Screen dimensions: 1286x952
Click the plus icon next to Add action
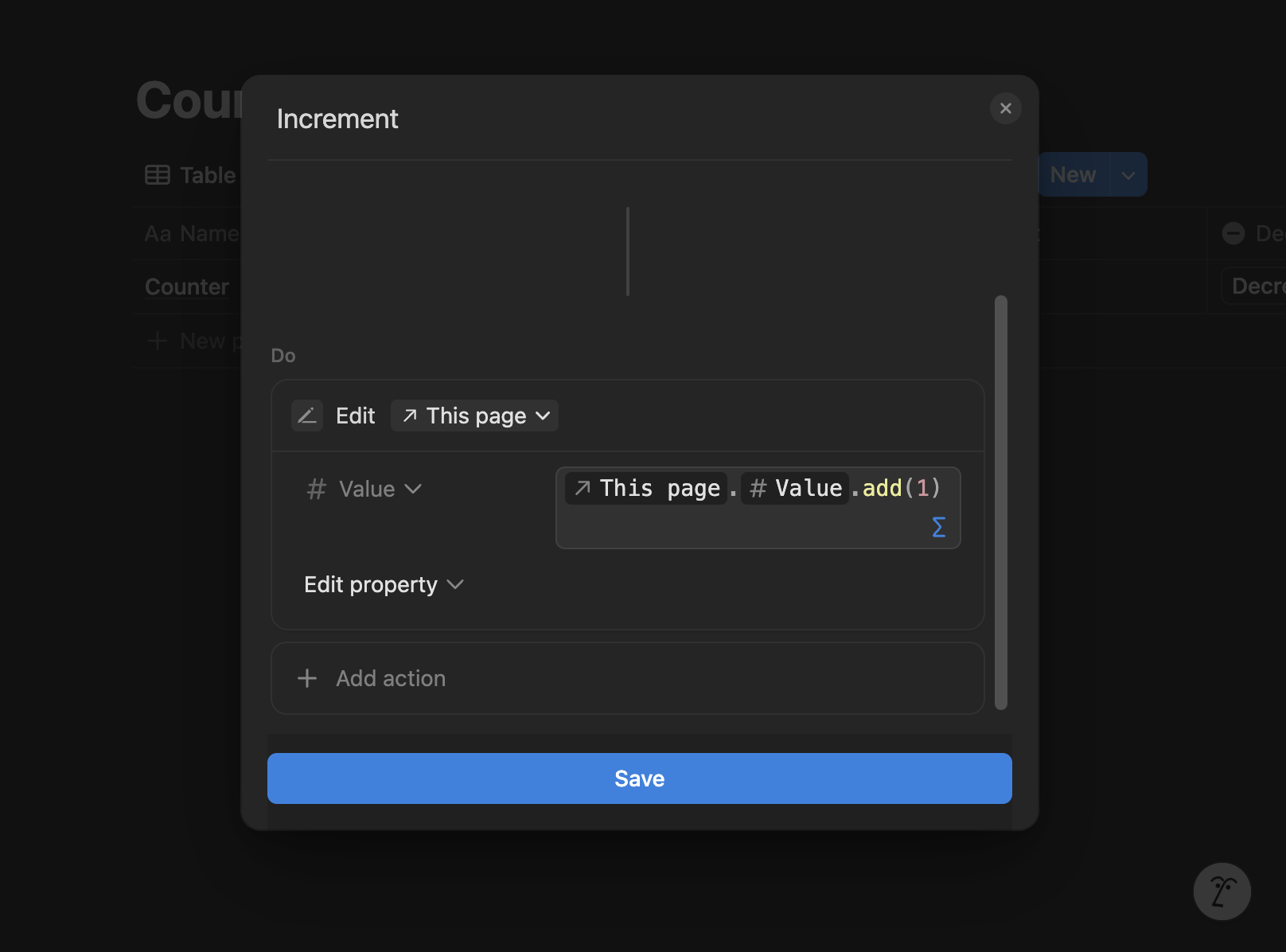pos(307,678)
